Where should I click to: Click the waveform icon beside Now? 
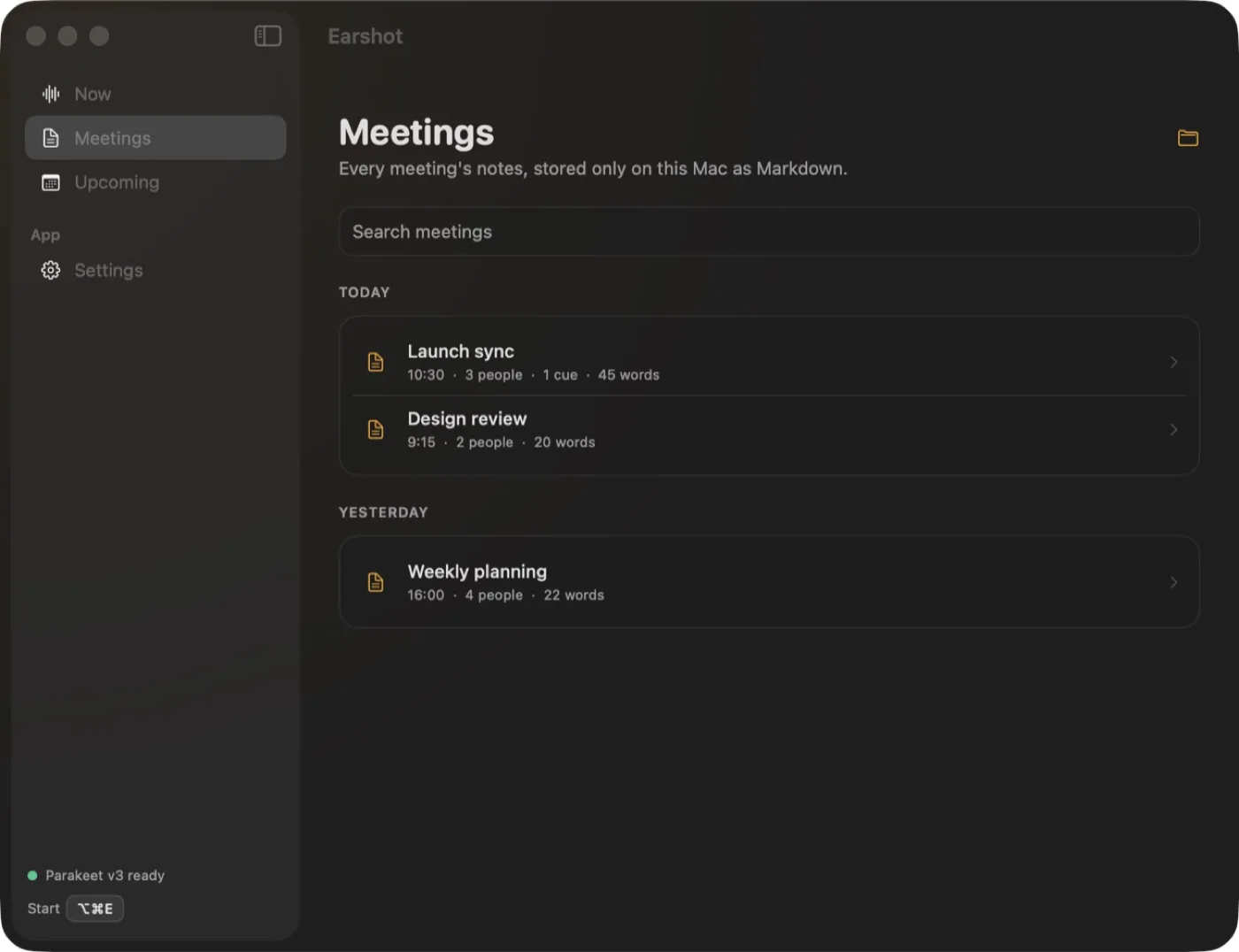pyautogui.click(x=51, y=94)
